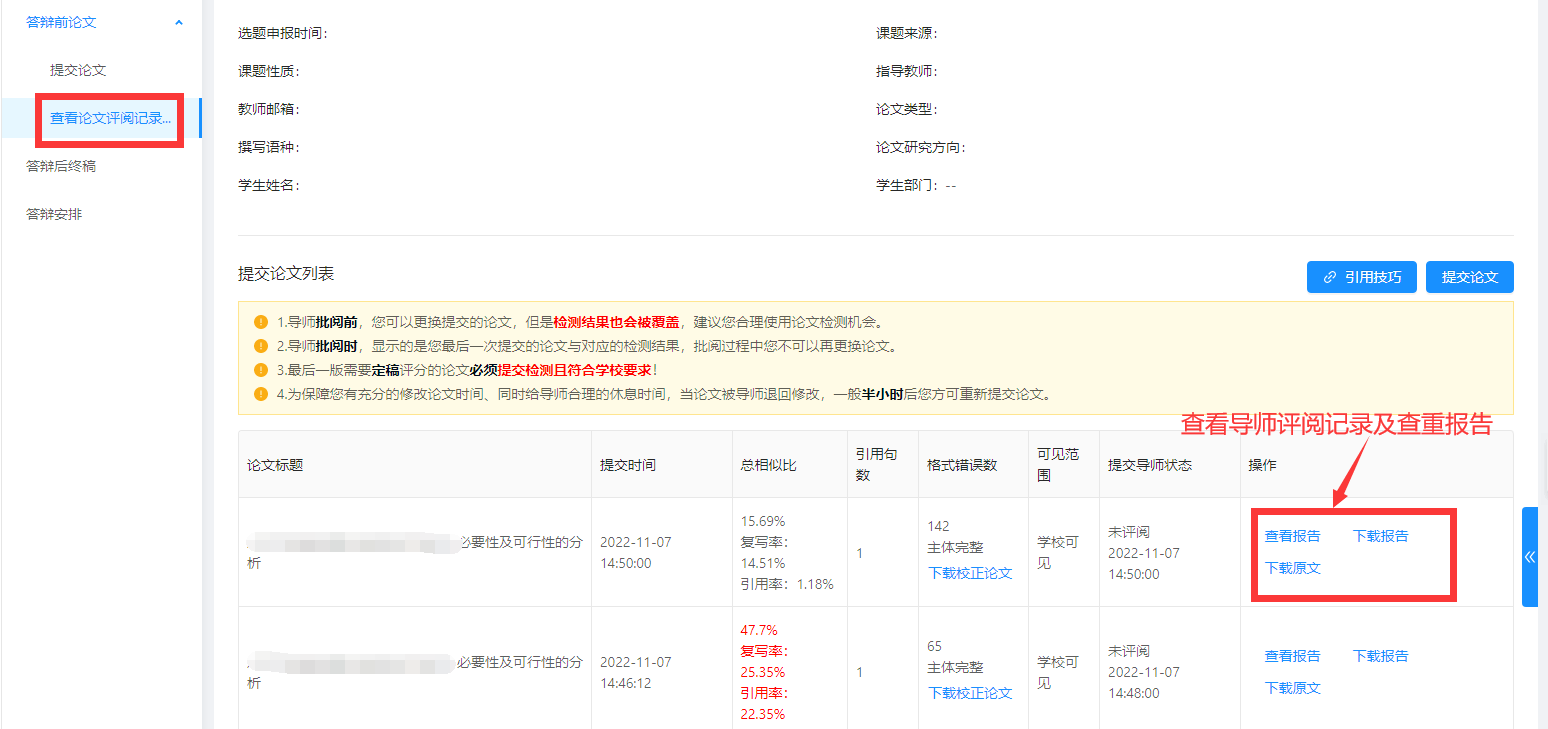The height and width of the screenshot is (729, 1548).
Task: Click 下载原文 for the 14:50:00 submission
Action: coord(1292,568)
